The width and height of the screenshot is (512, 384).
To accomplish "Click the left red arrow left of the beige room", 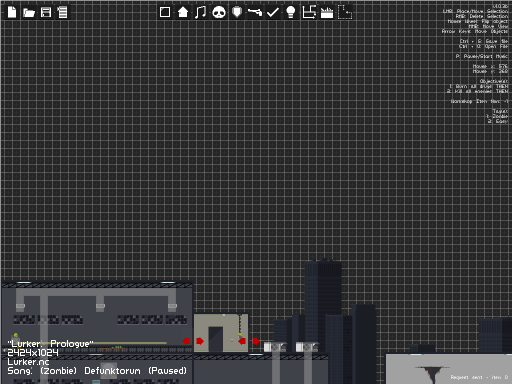I will pos(186,341).
